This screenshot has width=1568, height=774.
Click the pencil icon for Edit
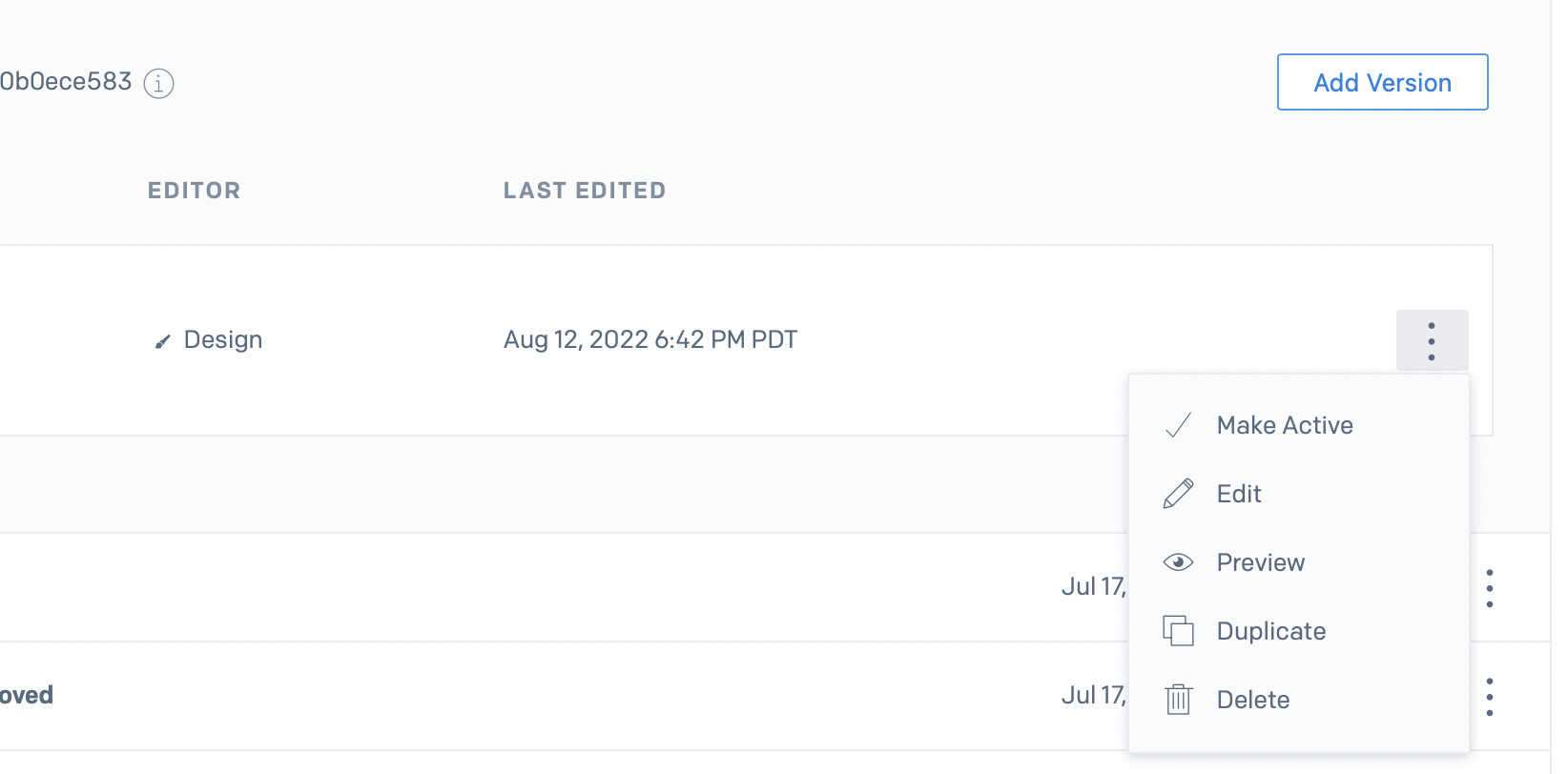coord(1179,494)
